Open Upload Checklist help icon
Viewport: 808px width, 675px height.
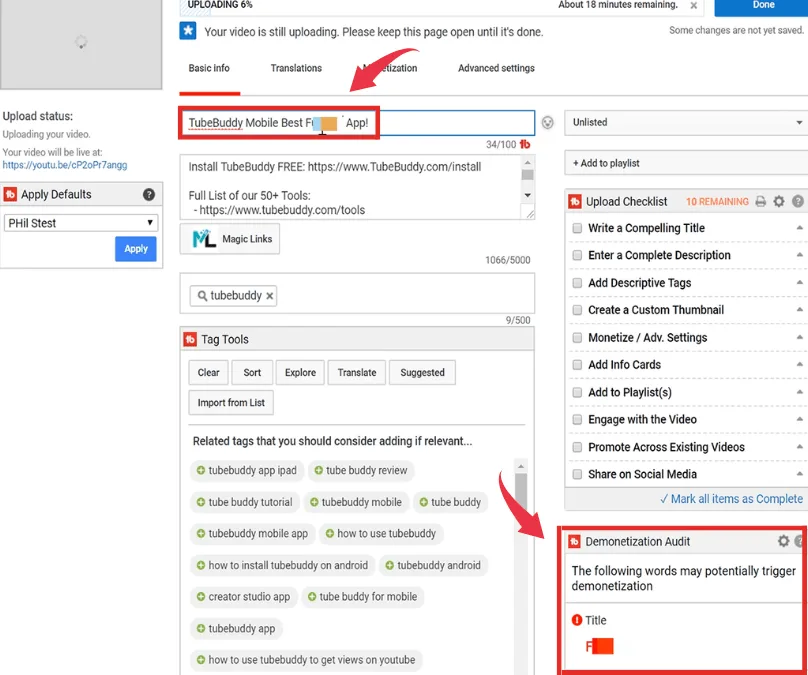coord(798,201)
